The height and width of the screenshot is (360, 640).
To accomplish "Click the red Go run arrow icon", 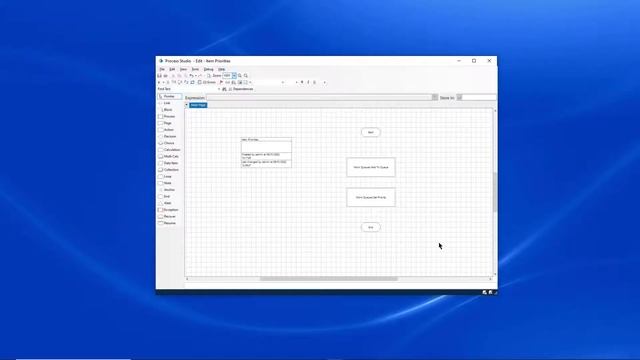I will [x=221, y=82].
